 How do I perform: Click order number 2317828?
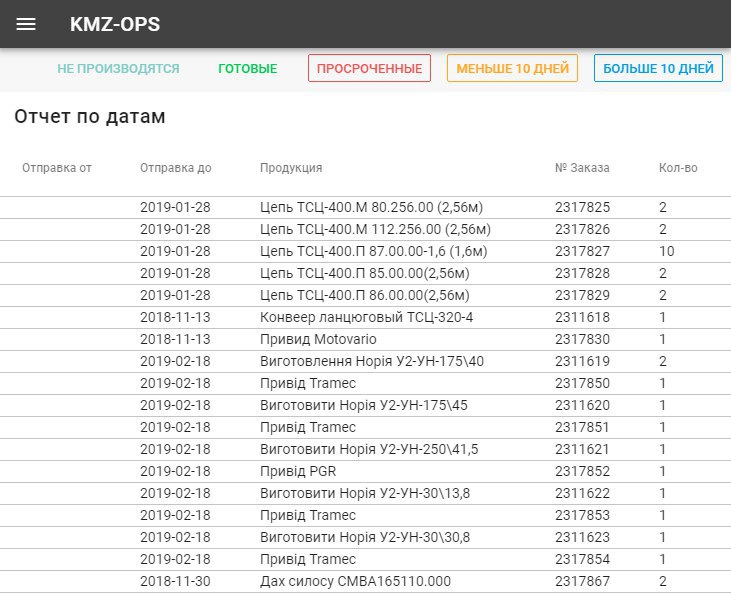click(x=582, y=273)
